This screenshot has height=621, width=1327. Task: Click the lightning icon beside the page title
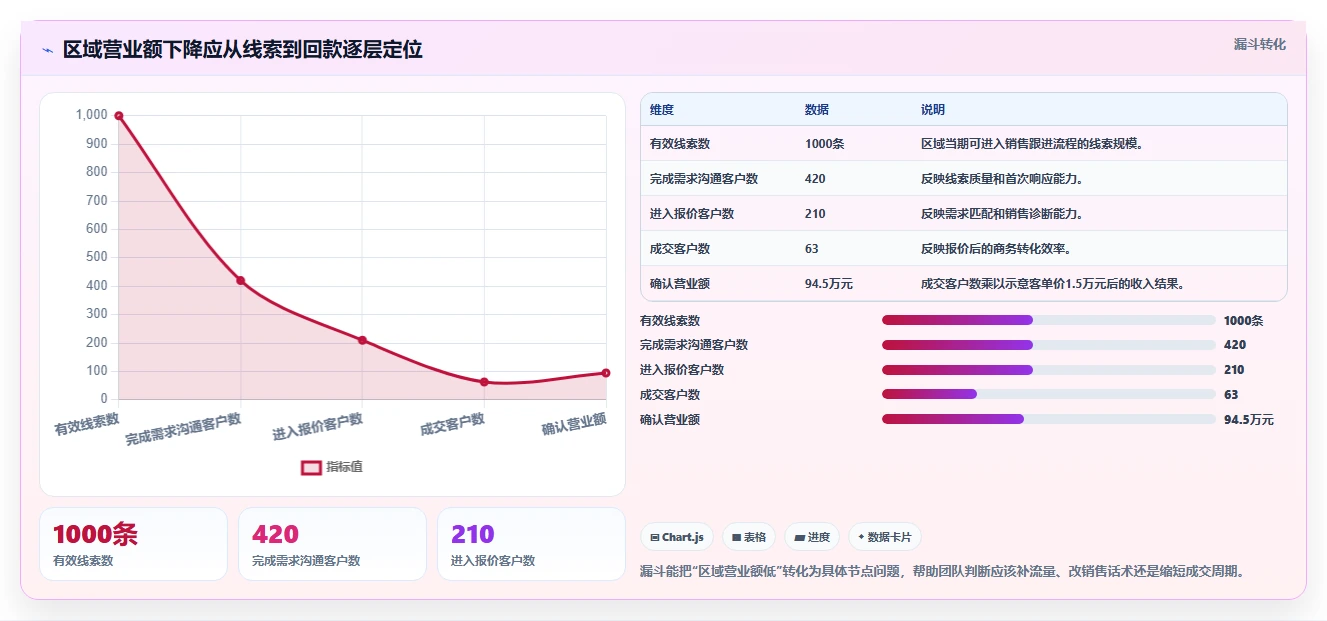[47, 50]
